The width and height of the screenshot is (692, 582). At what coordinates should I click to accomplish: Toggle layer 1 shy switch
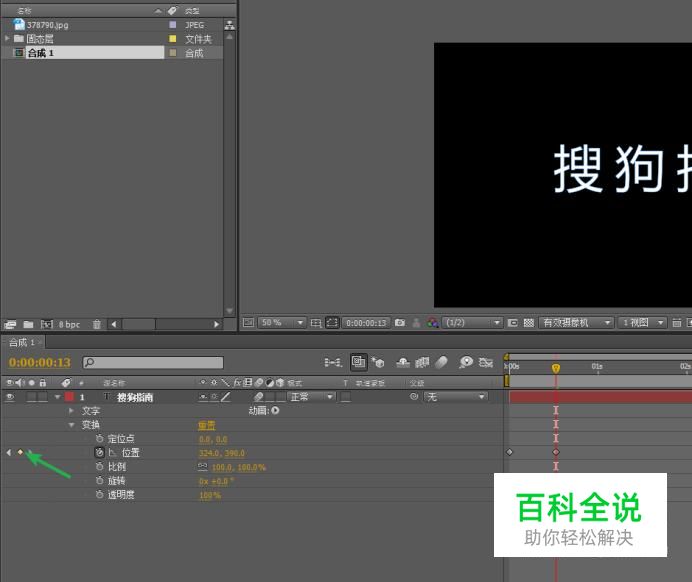(203, 397)
